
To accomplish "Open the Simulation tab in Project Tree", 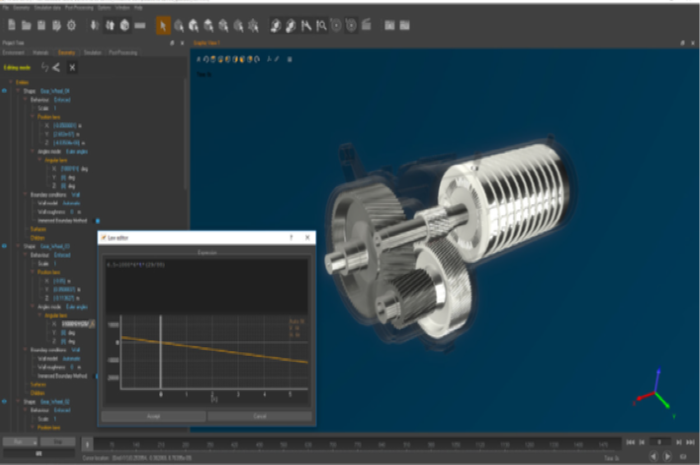I will coord(92,54).
